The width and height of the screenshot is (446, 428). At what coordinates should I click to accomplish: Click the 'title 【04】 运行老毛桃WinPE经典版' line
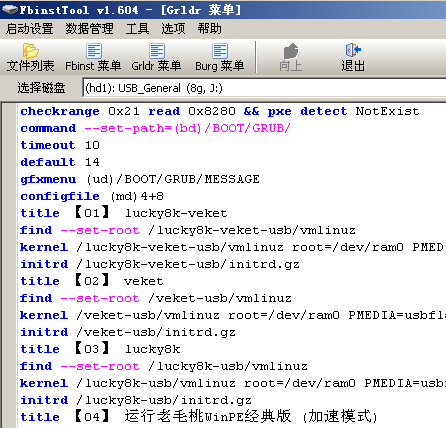pos(199,416)
